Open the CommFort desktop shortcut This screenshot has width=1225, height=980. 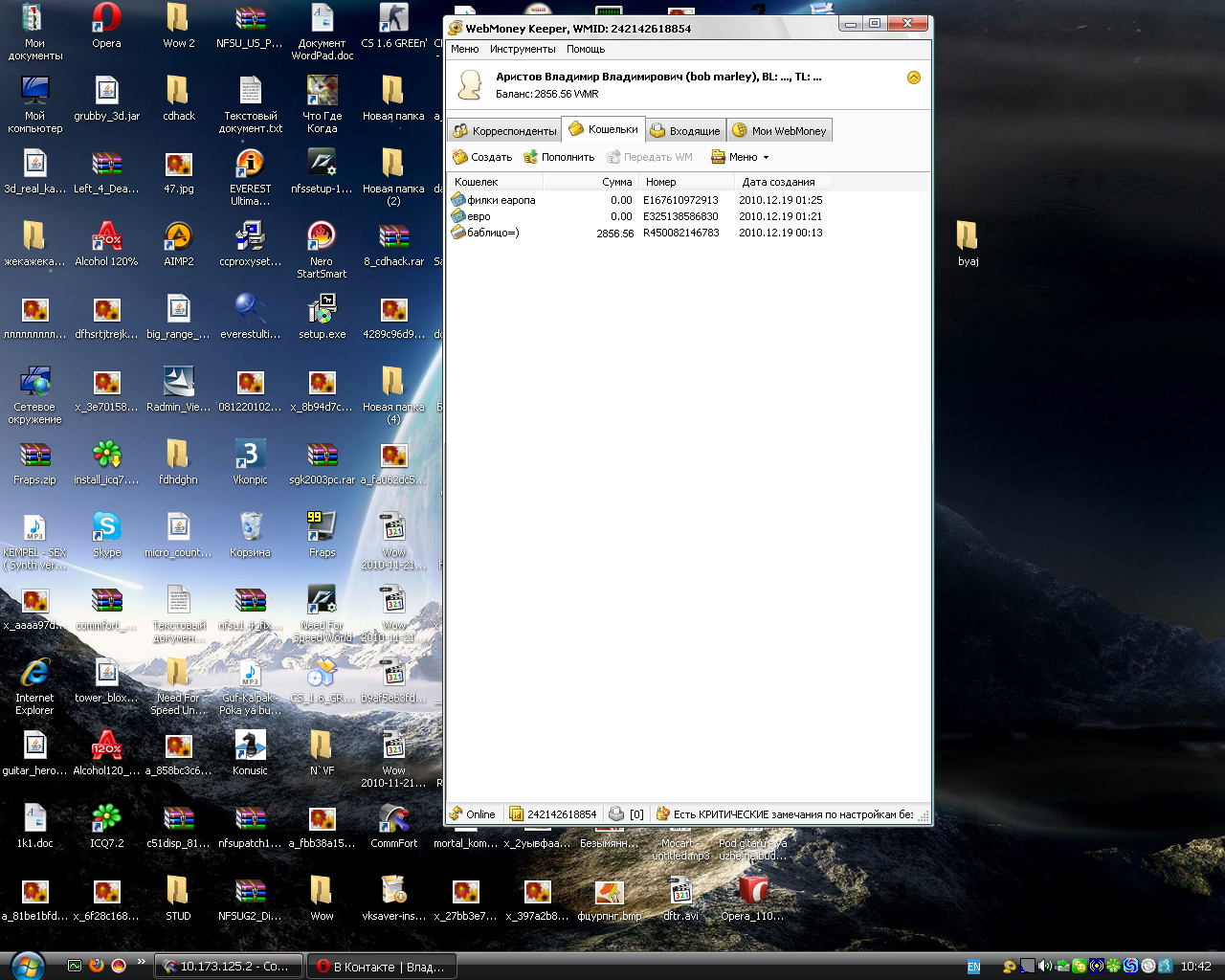pos(394,827)
